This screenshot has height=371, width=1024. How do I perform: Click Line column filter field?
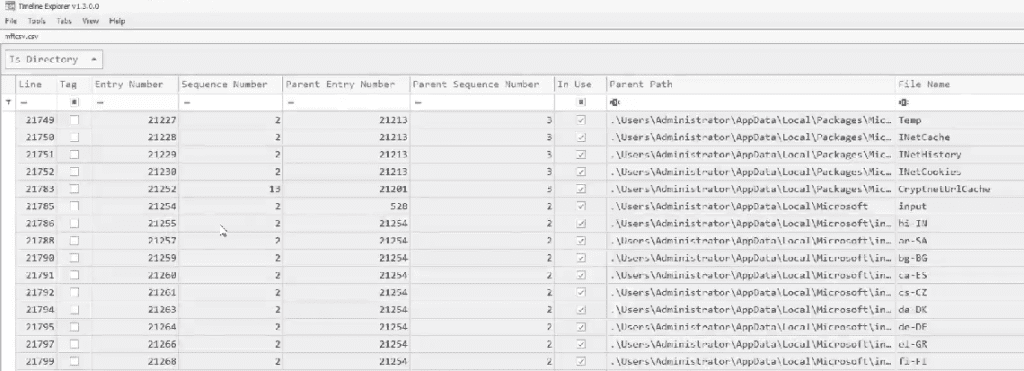pos(36,103)
